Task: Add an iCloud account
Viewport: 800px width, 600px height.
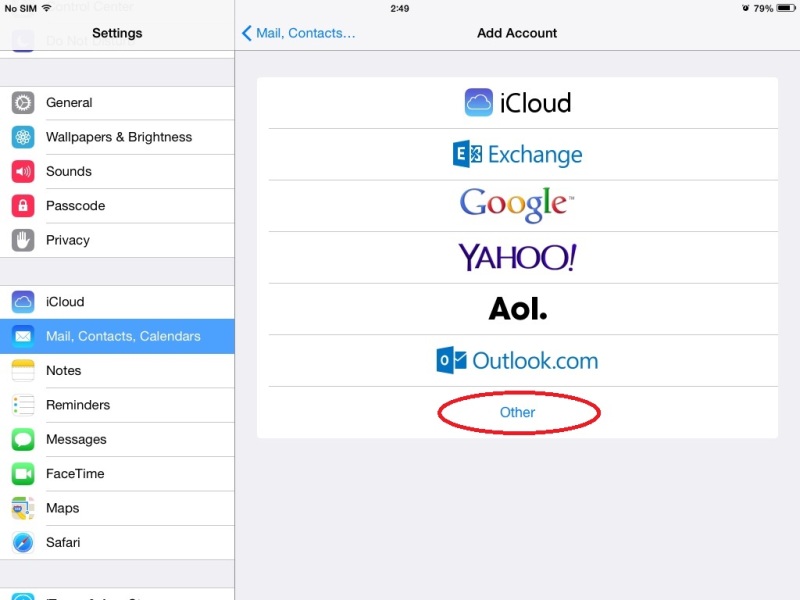Action: (517, 103)
